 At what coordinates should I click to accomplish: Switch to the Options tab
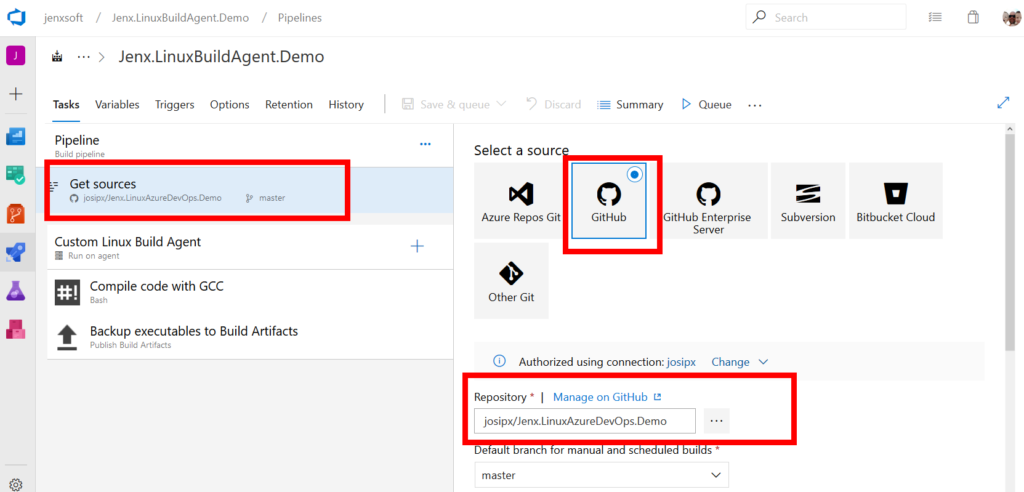coord(229,105)
